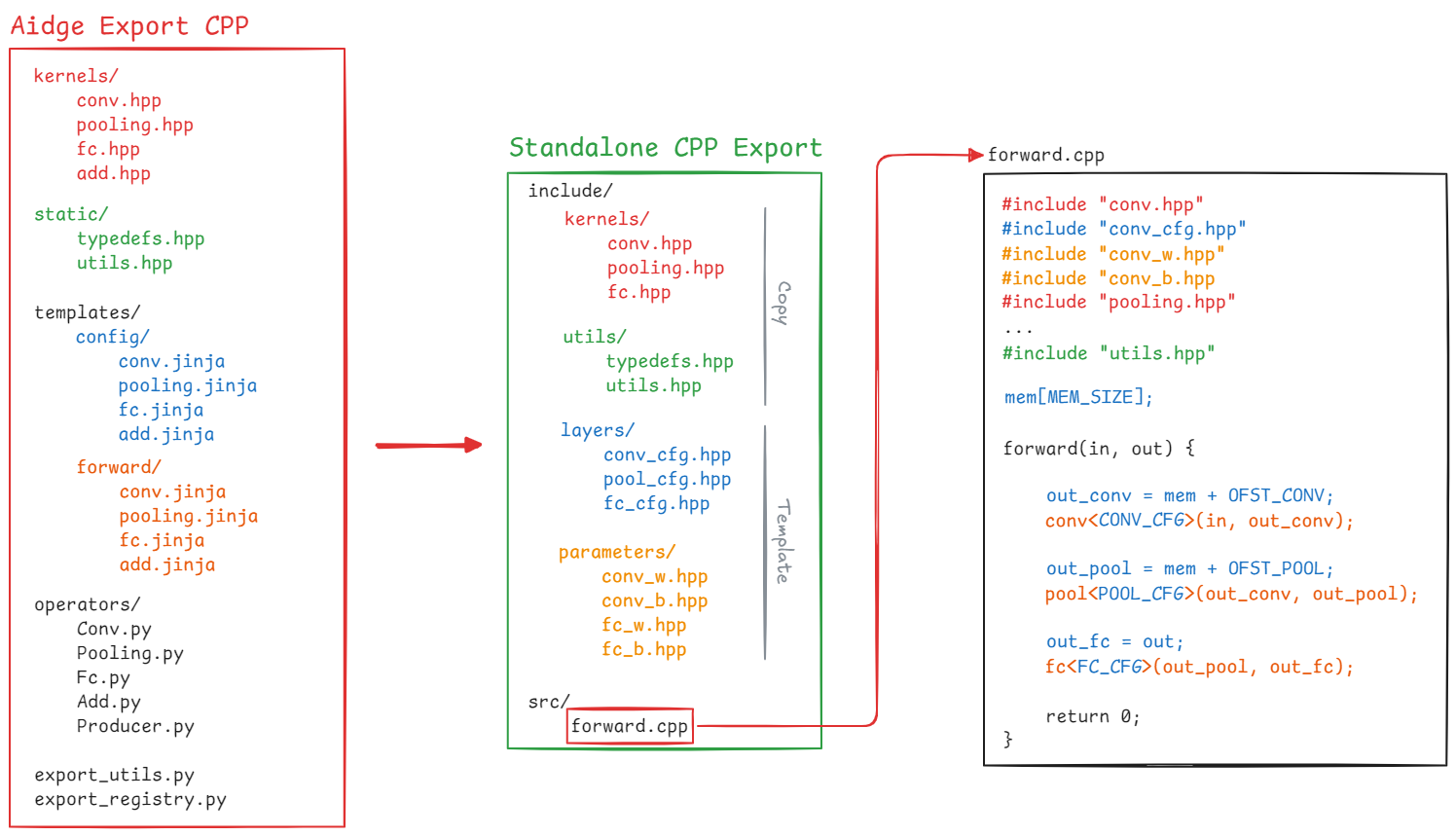Select Producer.py in the operators list
Screen dimensions: 1456x836
(135, 726)
